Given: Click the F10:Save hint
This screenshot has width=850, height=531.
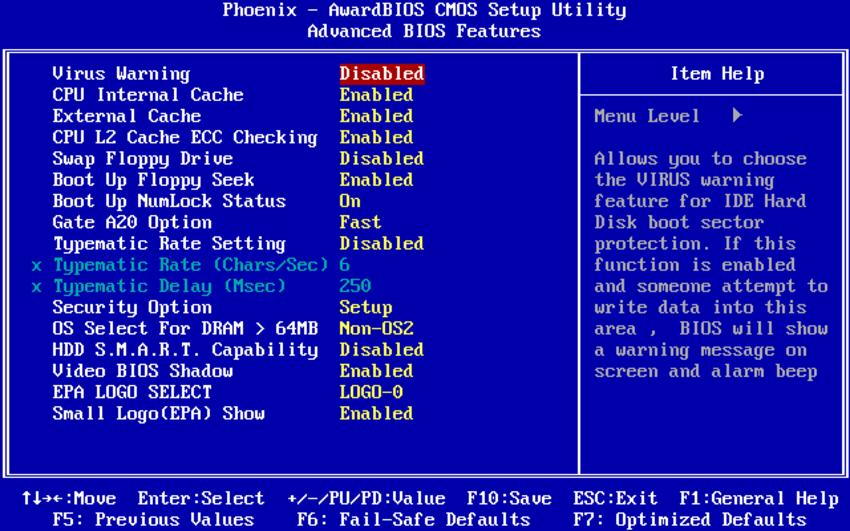Looking at the screenshot, I should (x=509, y=498).
